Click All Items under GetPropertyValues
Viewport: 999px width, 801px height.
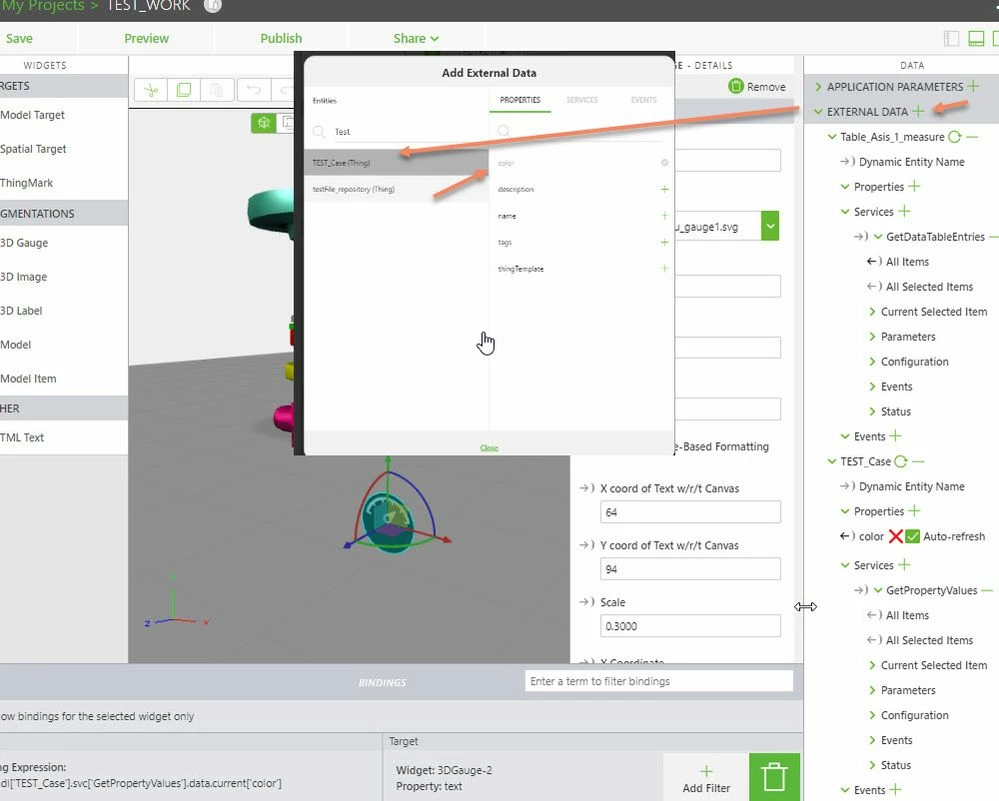point(907,616)
